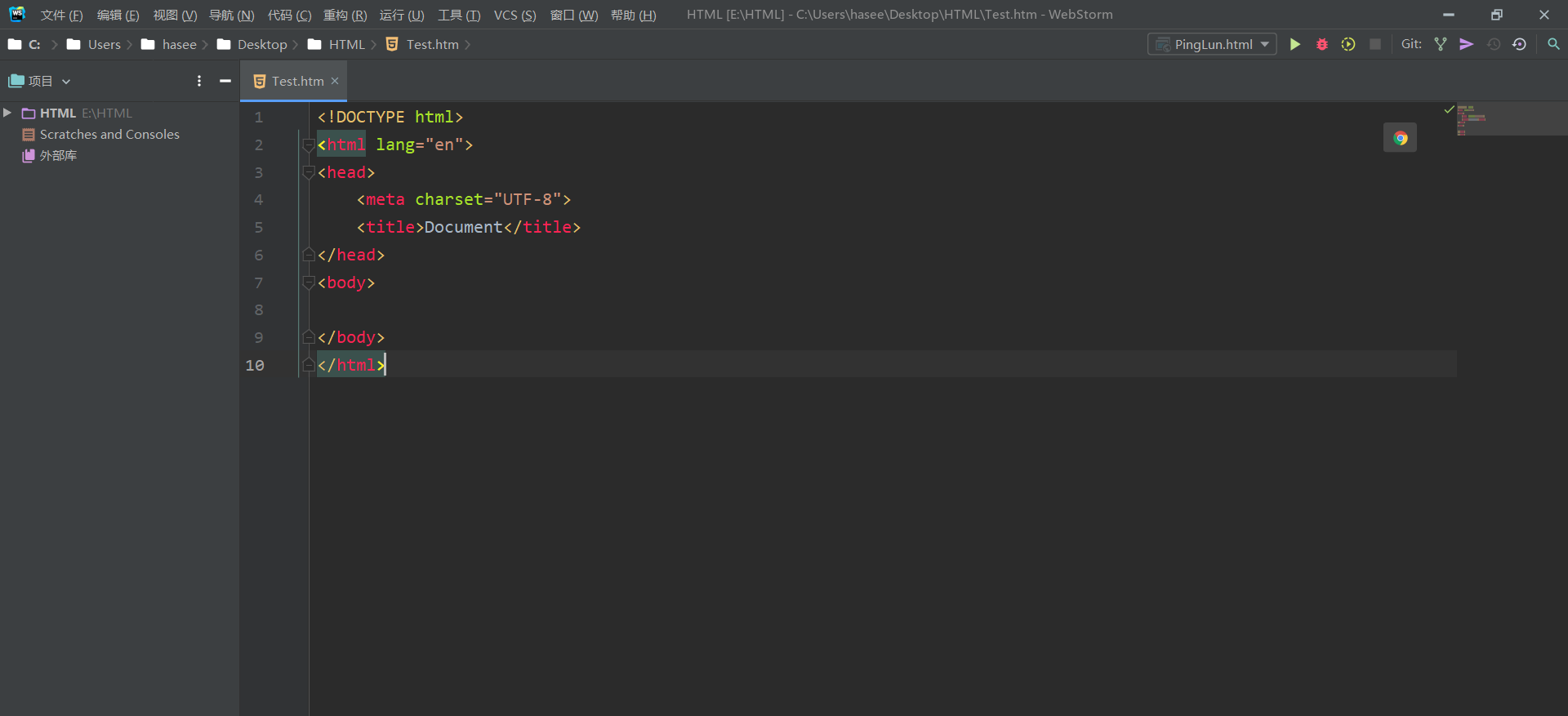1568x716 pixels.
Task: Open the VCS (S) menu
Action: (x=514, y=15)
